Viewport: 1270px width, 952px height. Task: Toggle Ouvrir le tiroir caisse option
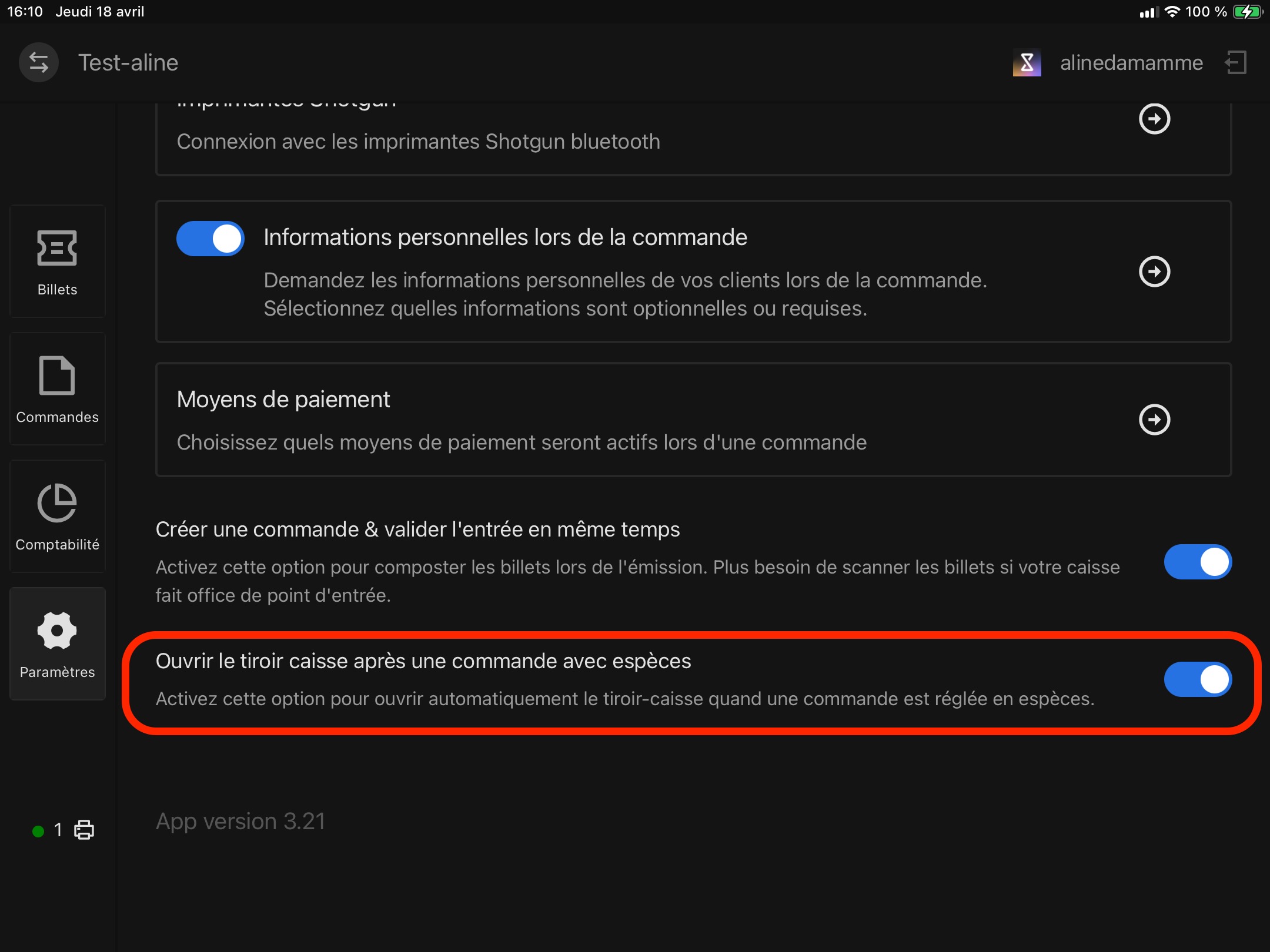point(1198,679)
